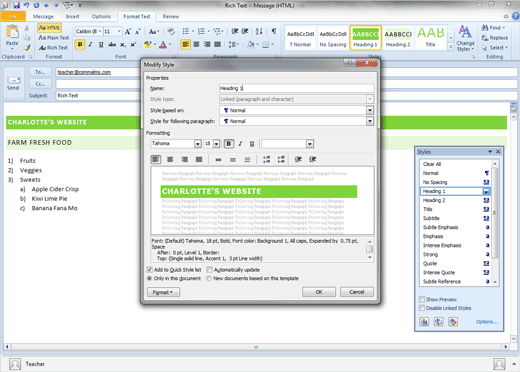Screen dimensions: 520x372
Task: Open the File tab
Action: [13, 16]
